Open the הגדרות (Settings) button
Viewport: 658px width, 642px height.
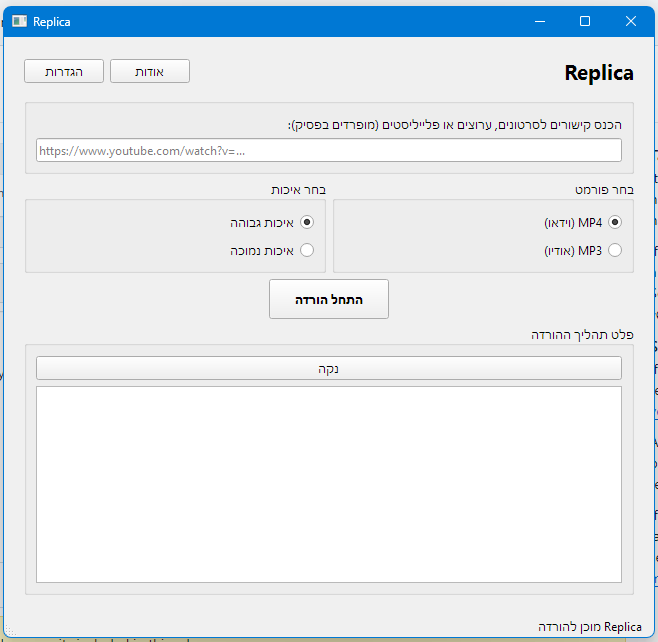pyautogui.click(x=64, y=71)
